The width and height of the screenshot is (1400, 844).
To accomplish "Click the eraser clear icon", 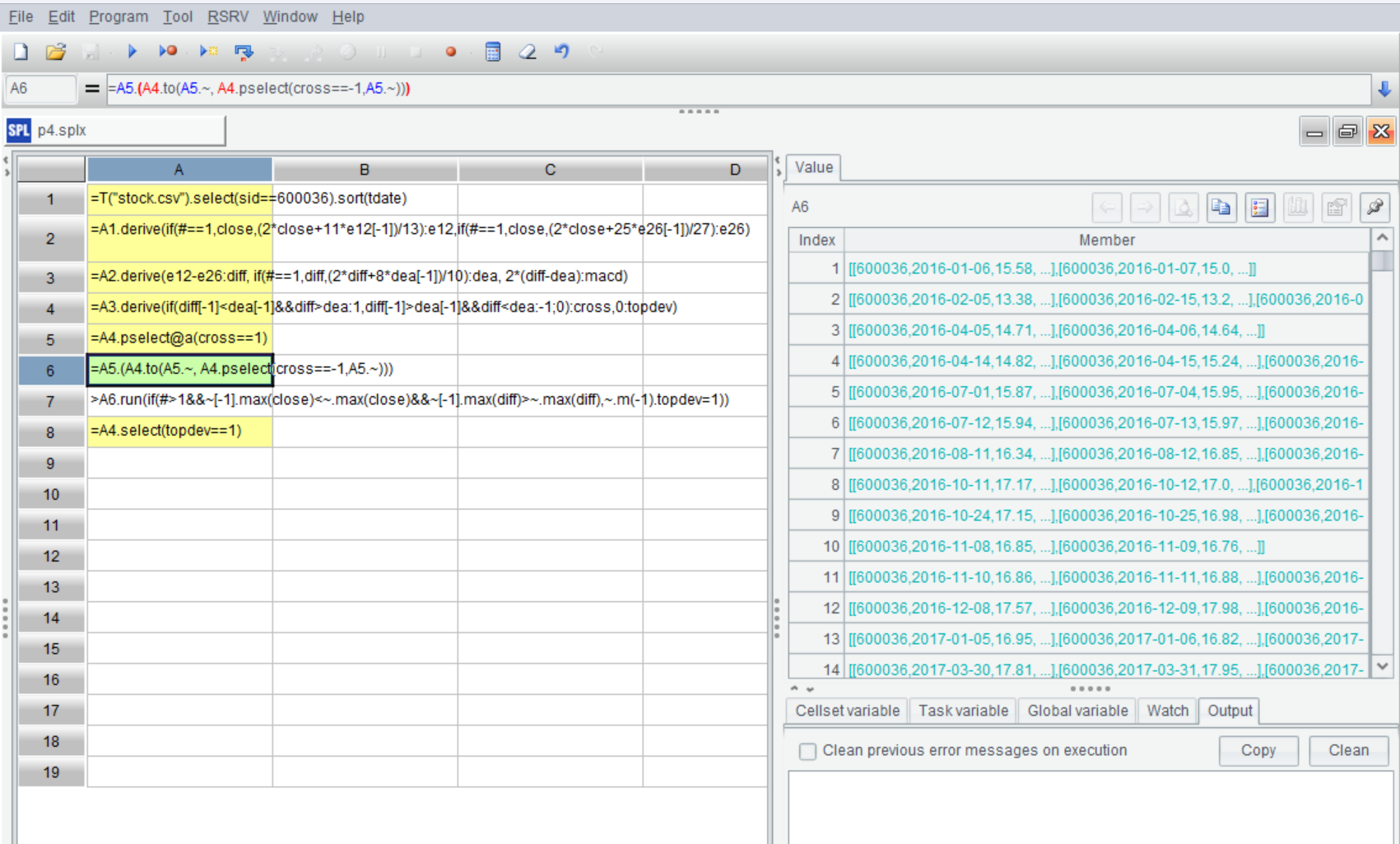I will pos(528,52).
